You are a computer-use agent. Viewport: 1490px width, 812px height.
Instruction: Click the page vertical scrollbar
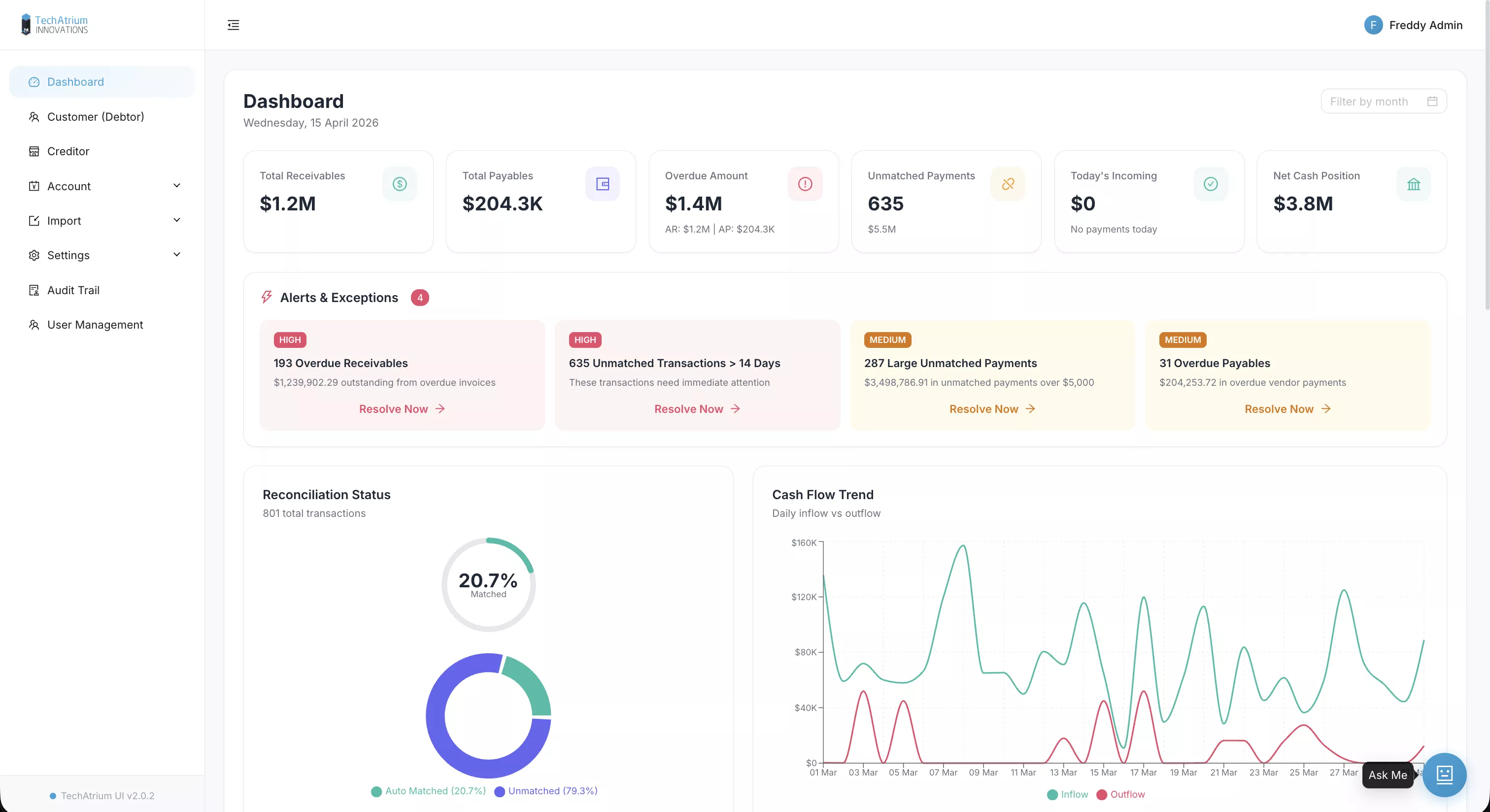(x=1486, y=156)
